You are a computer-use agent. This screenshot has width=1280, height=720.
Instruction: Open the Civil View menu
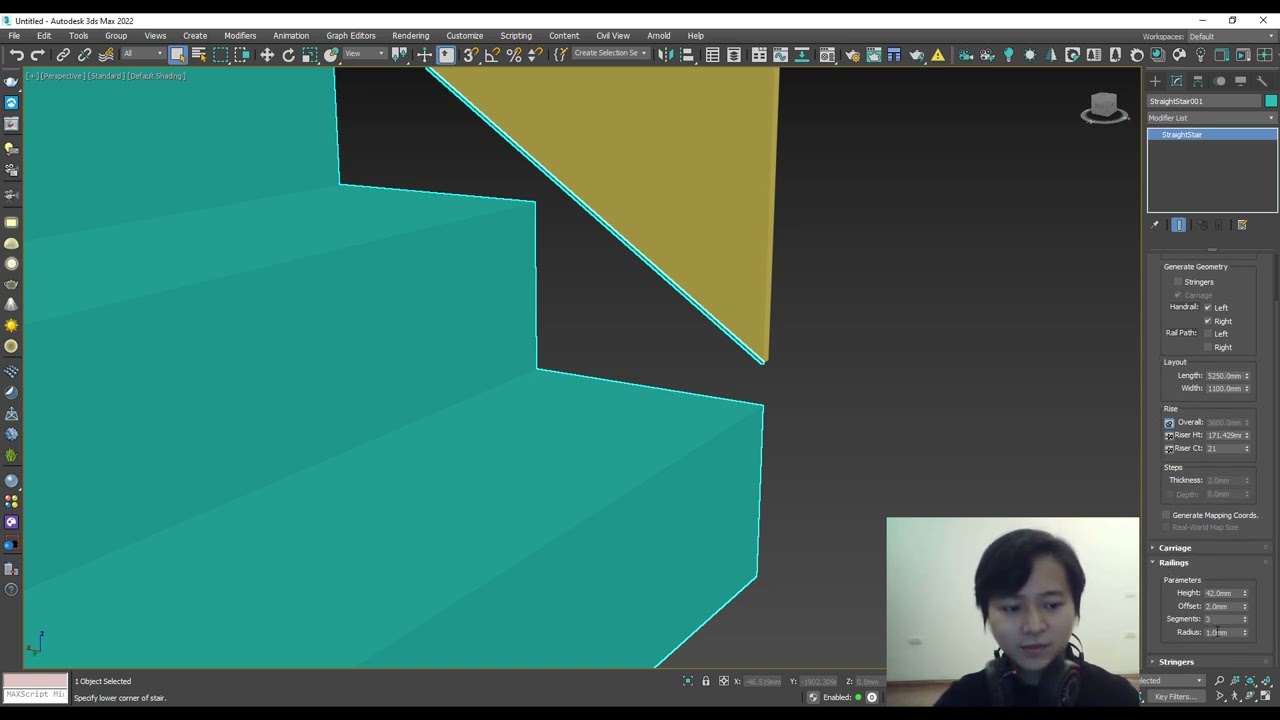(x=613, y=36)
